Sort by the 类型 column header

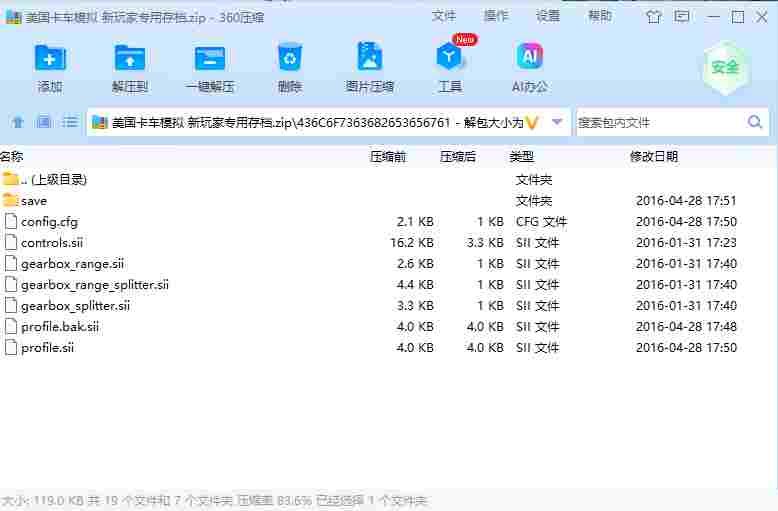point(521,157)
